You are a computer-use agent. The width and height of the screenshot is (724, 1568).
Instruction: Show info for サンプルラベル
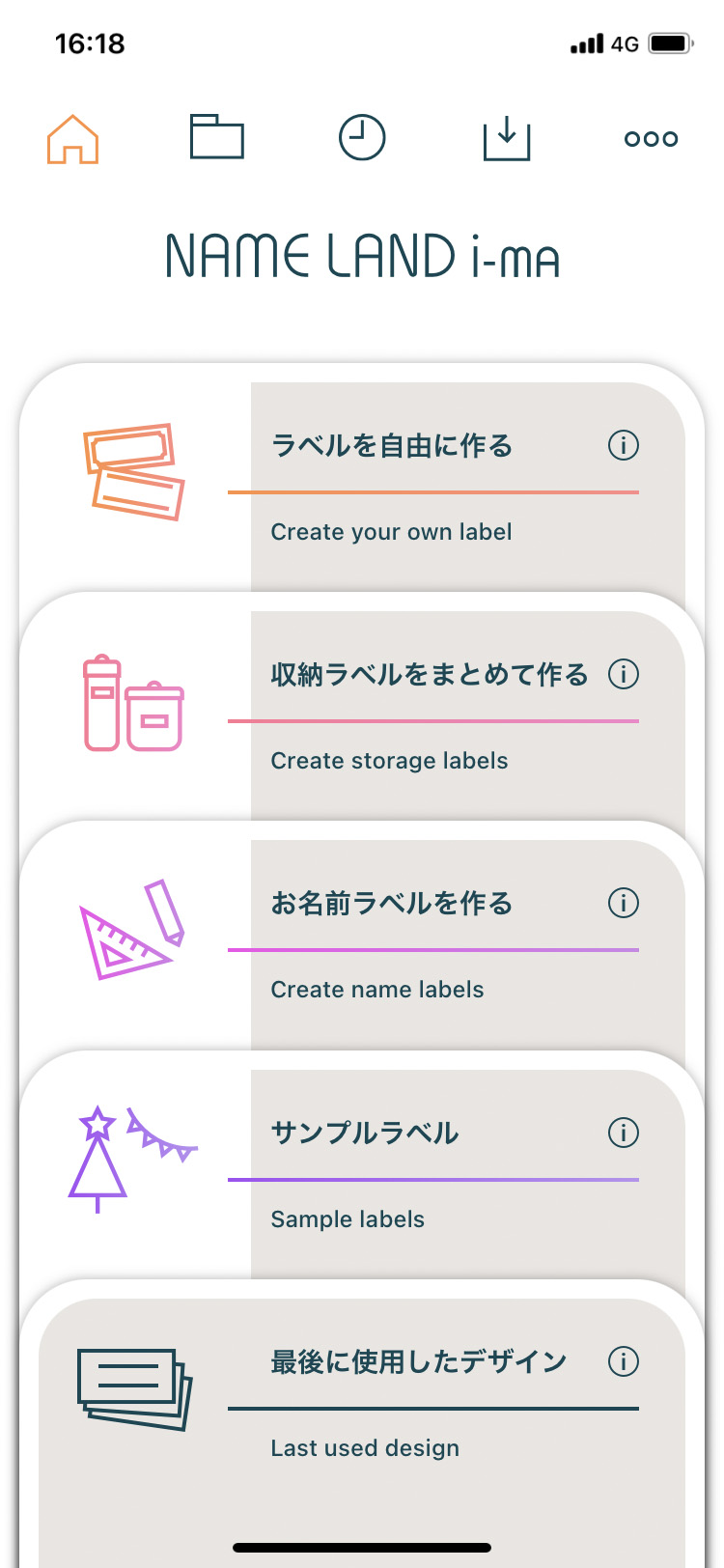[x=624, y=1133]
